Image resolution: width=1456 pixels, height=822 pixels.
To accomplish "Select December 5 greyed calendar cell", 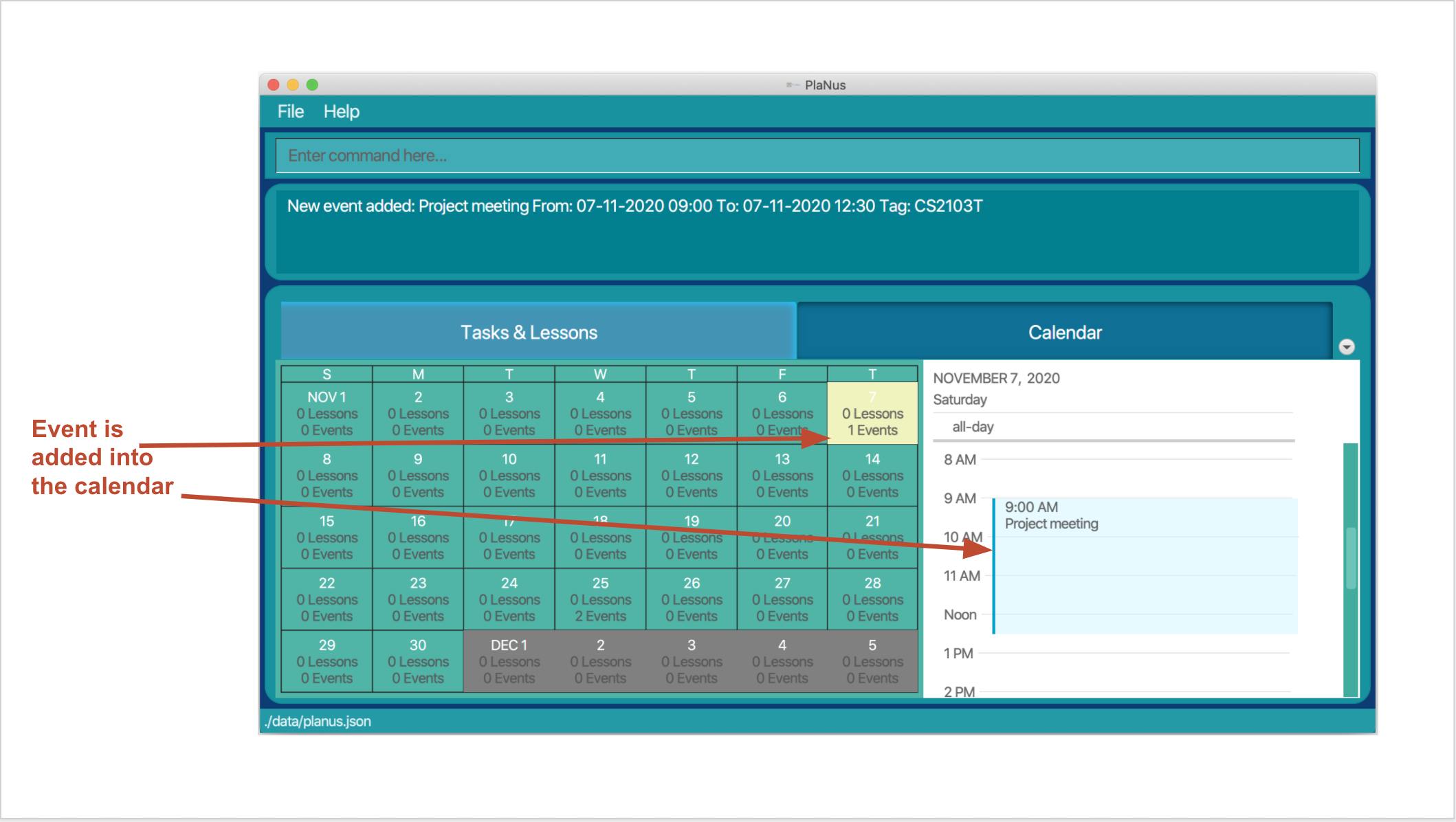I will click(872, 661).
